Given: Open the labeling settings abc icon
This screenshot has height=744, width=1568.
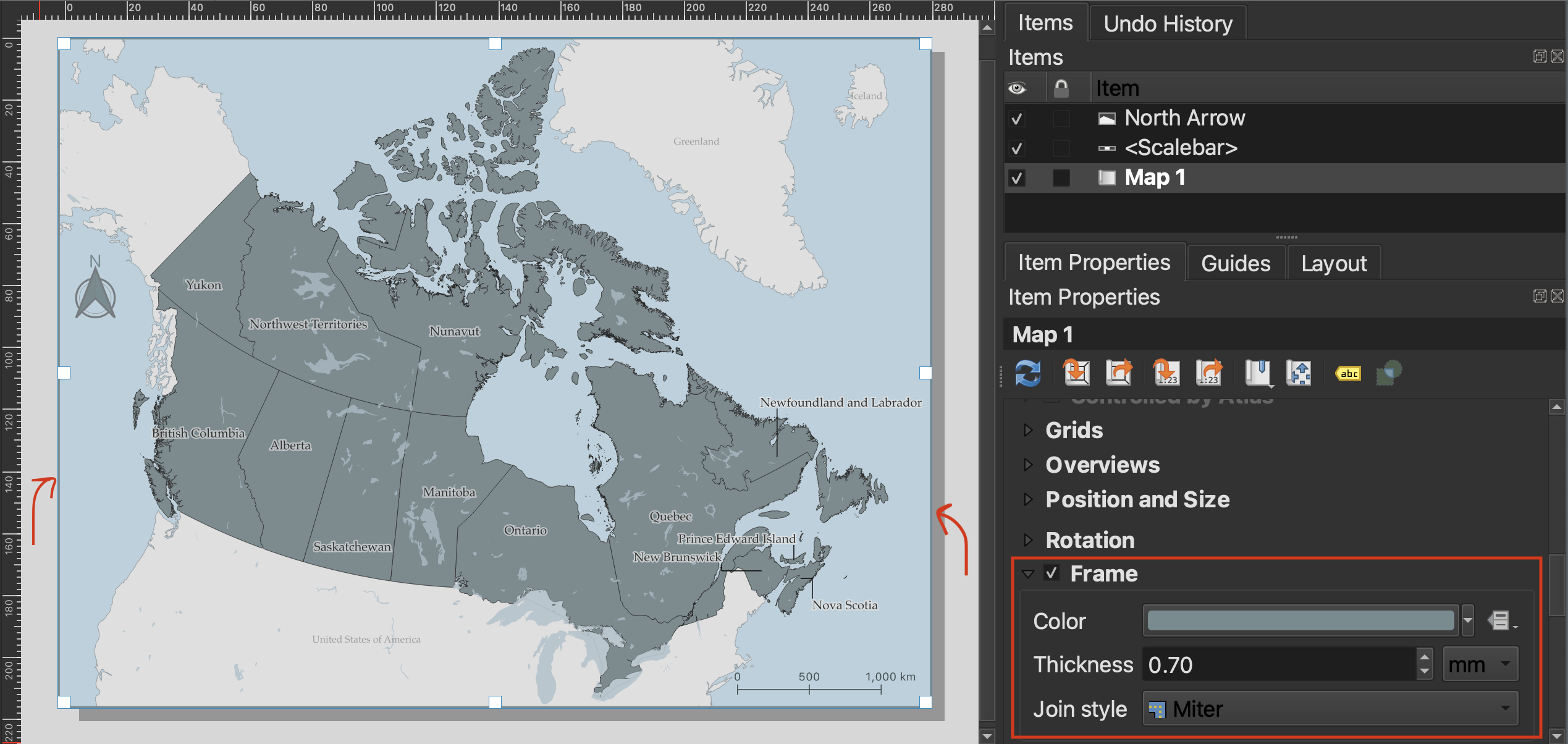Looking at the screenshot, I should [x=1348, y=373].
